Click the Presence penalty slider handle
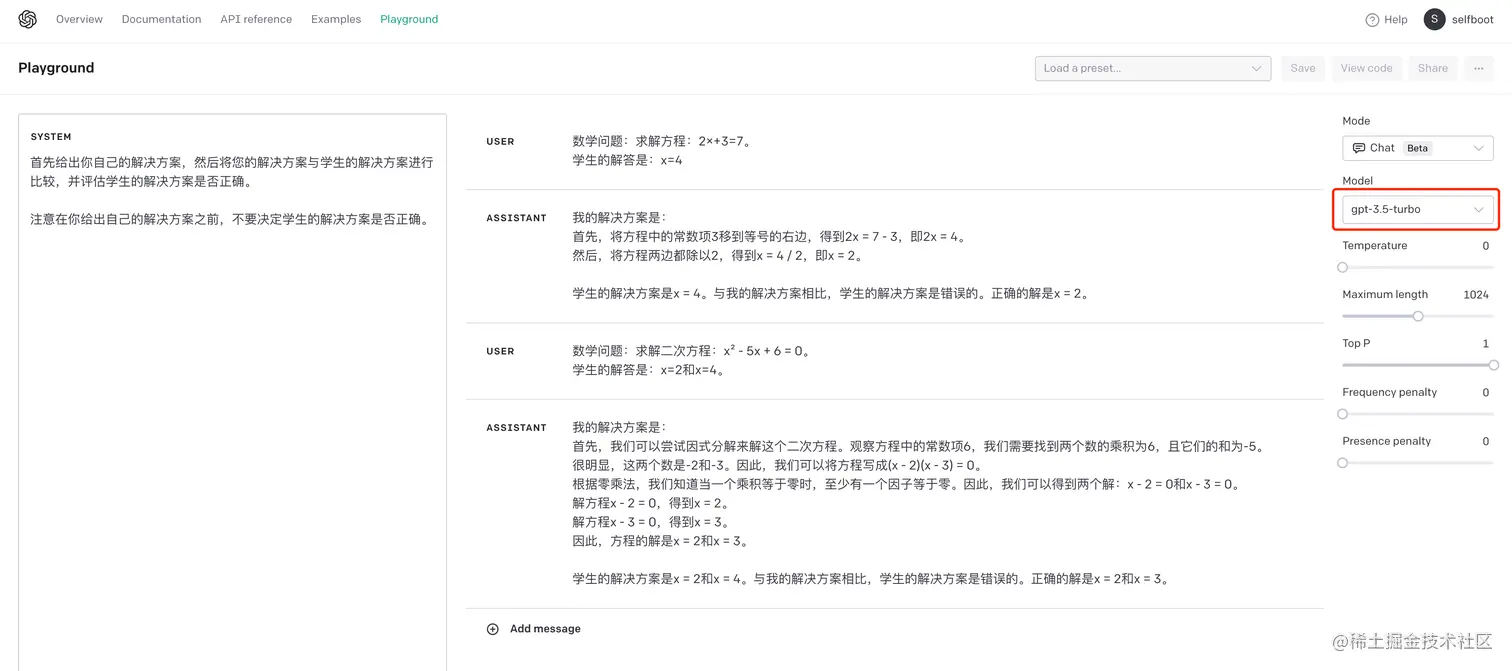 tap(1342, 462)
